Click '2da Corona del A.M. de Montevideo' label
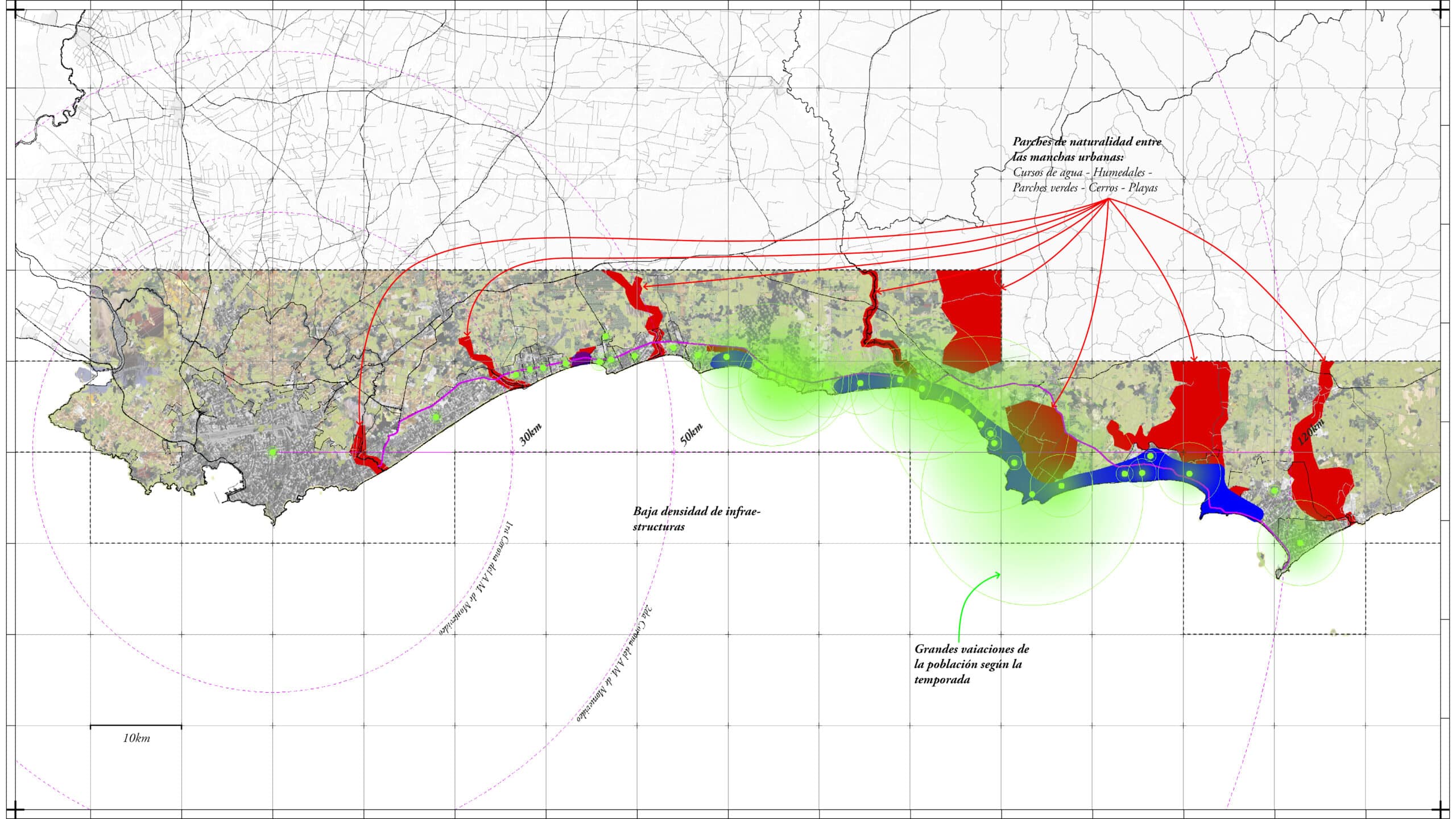The width and height of the screenshot is (1456, 819). (x=614, y=663)
